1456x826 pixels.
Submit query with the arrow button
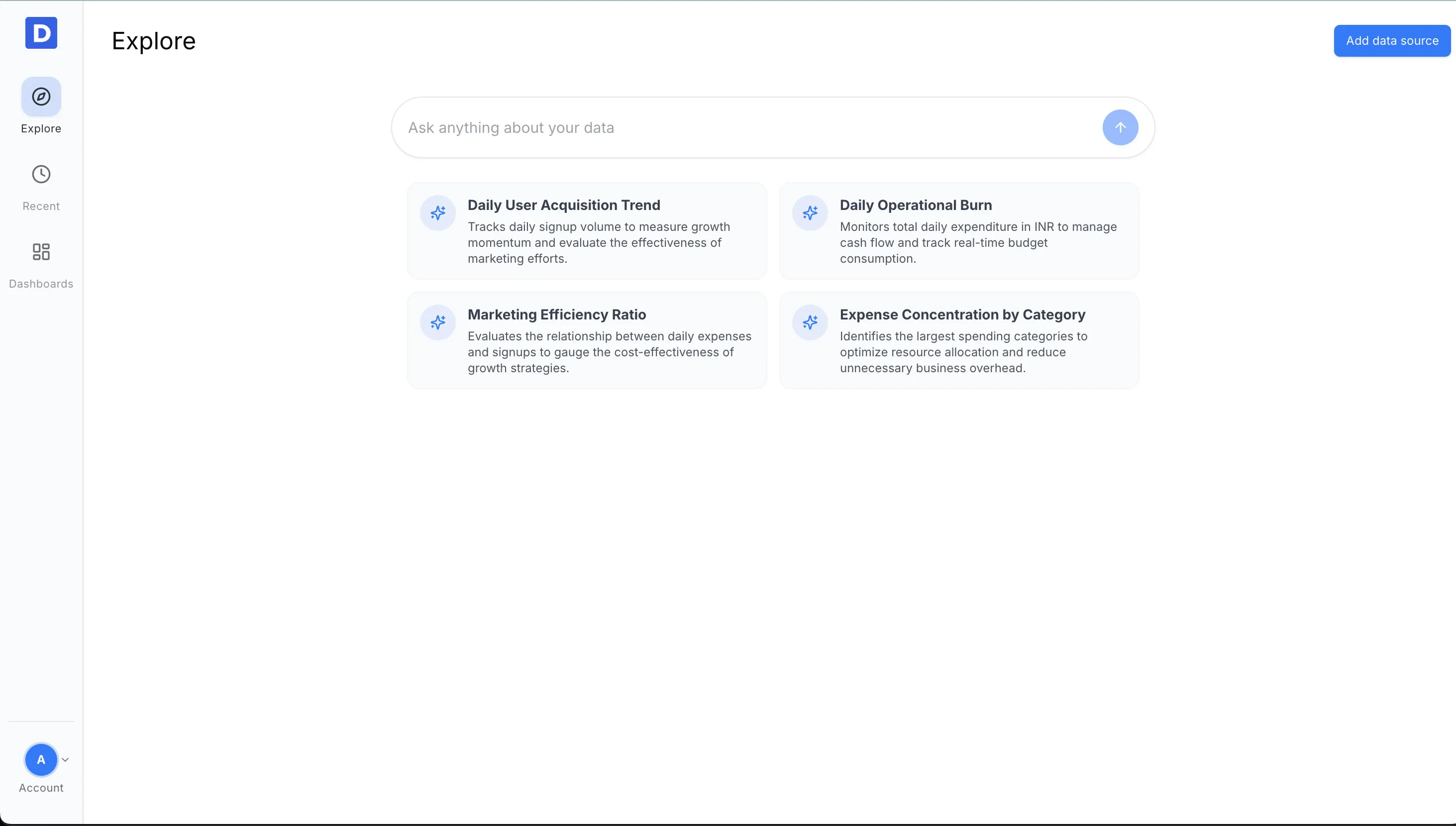click(x=1120, y=127)
